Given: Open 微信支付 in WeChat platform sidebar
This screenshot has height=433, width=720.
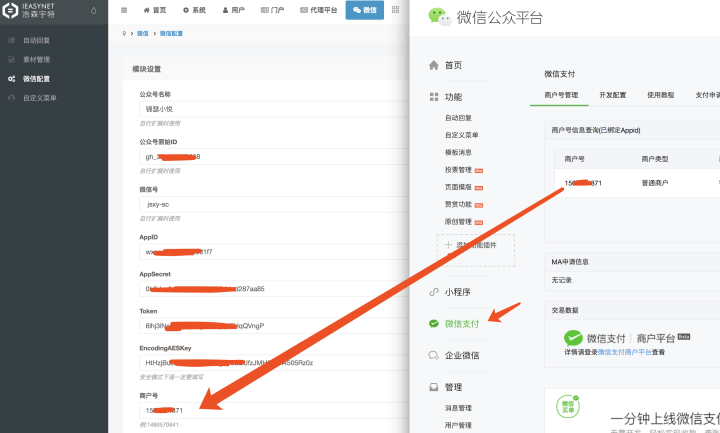Looking at the screenshot, I should 461,324.
